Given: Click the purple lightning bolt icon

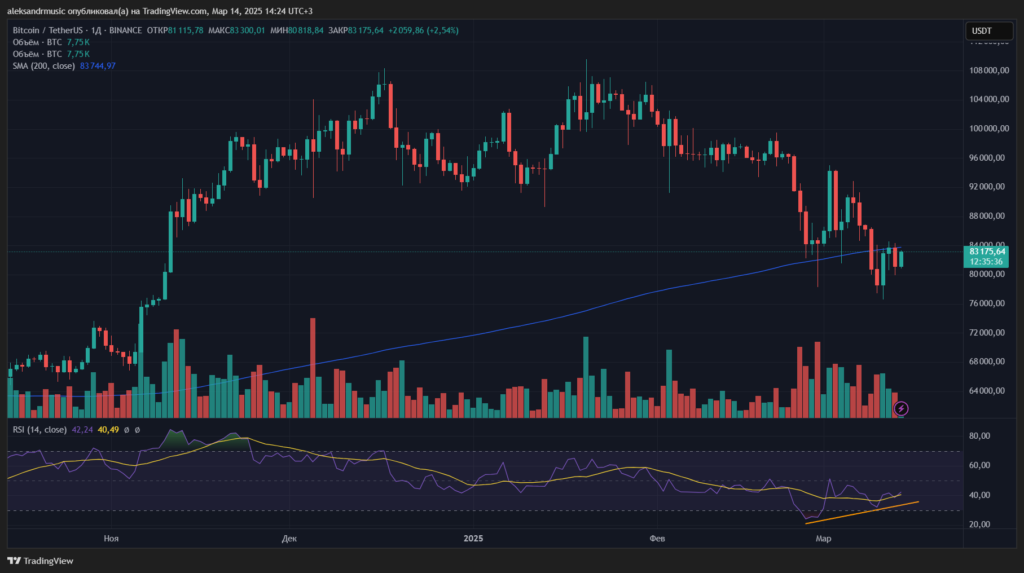Looking at the screenshot, I should (901, 408).
